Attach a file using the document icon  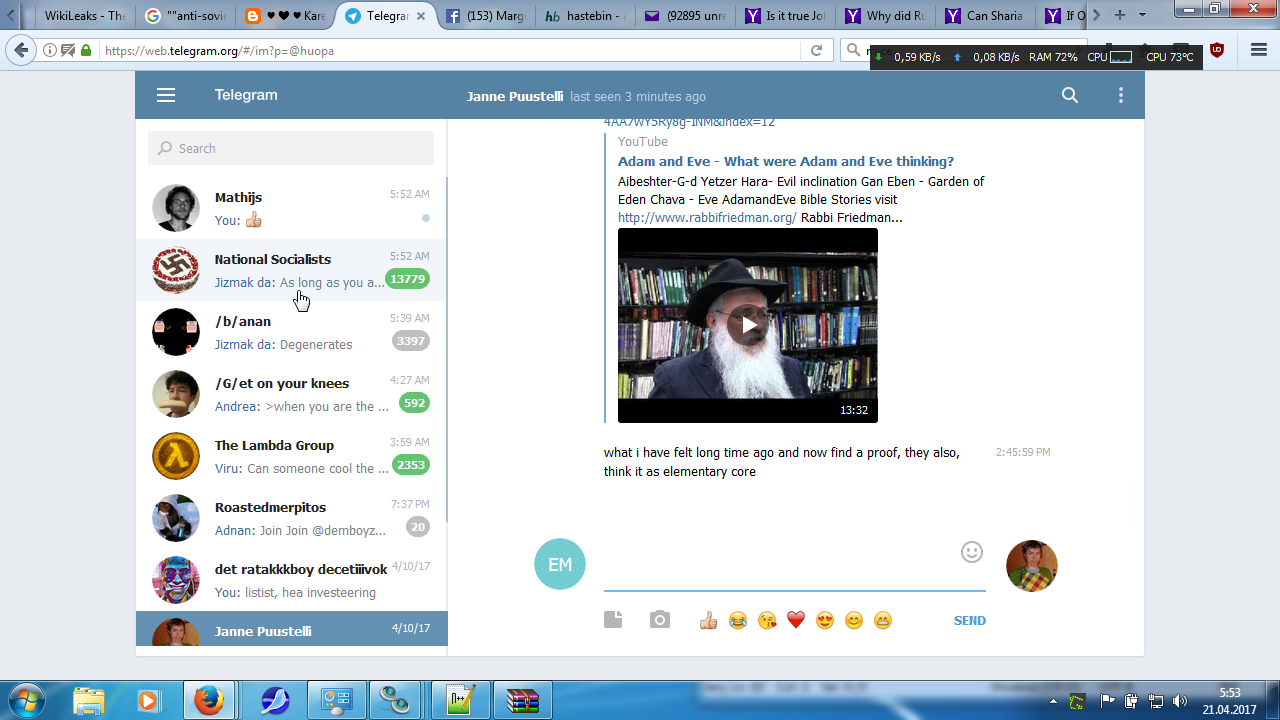pyautogui.click(x=613, y=620)
